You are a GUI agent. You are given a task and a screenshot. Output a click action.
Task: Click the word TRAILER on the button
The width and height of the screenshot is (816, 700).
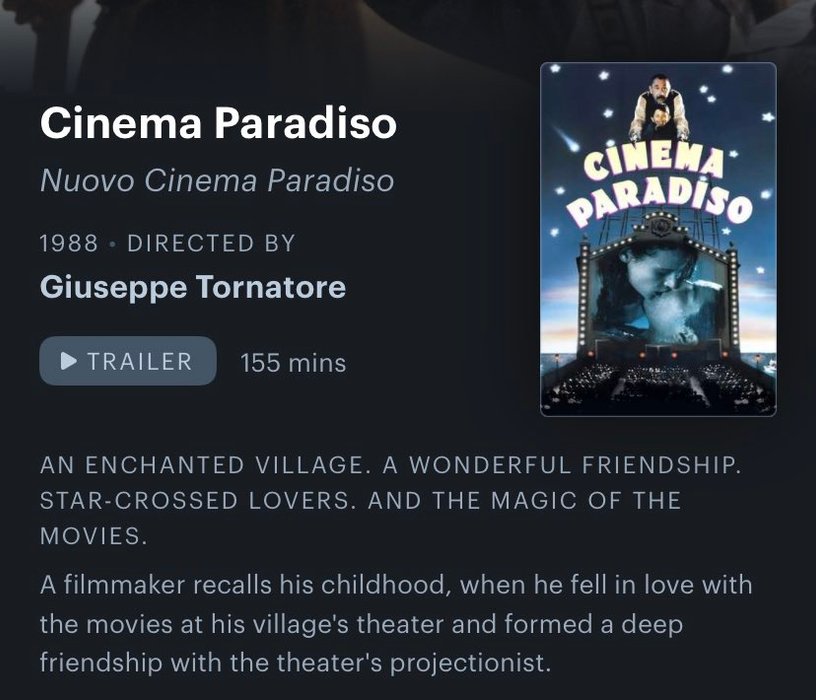tap(140, 361)
